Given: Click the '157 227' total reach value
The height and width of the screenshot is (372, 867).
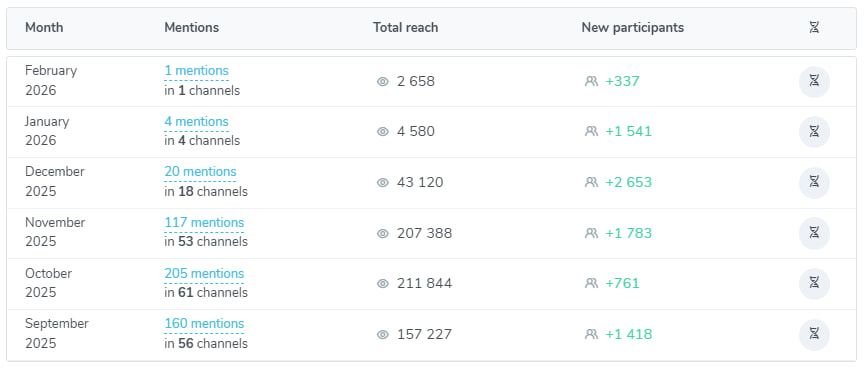Looking at the screenshot, I should point(424,334).
